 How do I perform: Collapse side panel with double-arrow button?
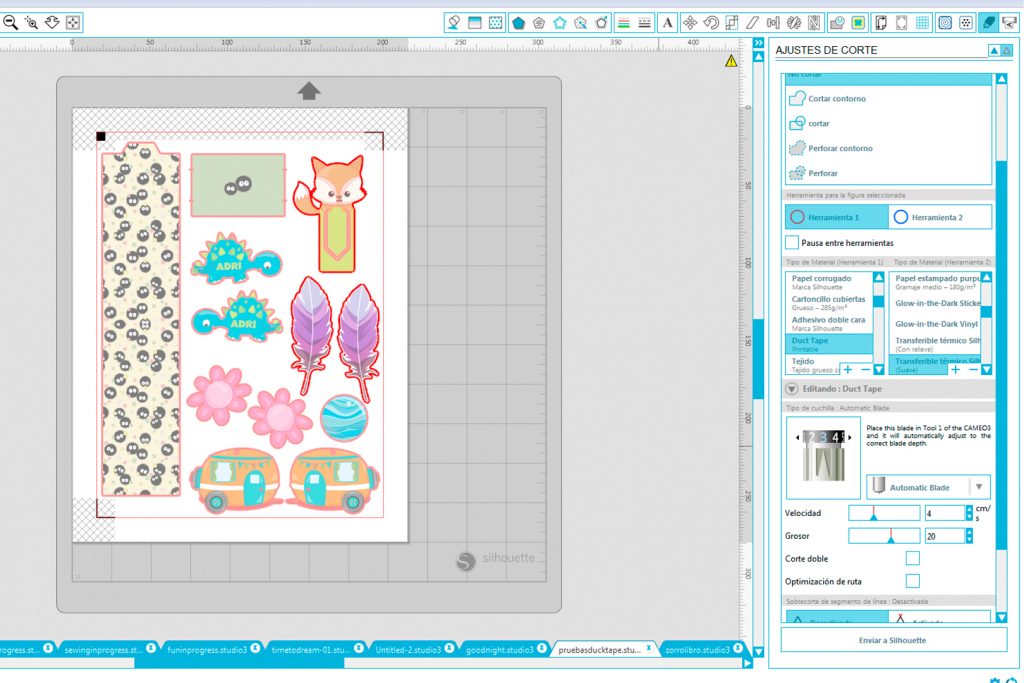coord(758,42)
